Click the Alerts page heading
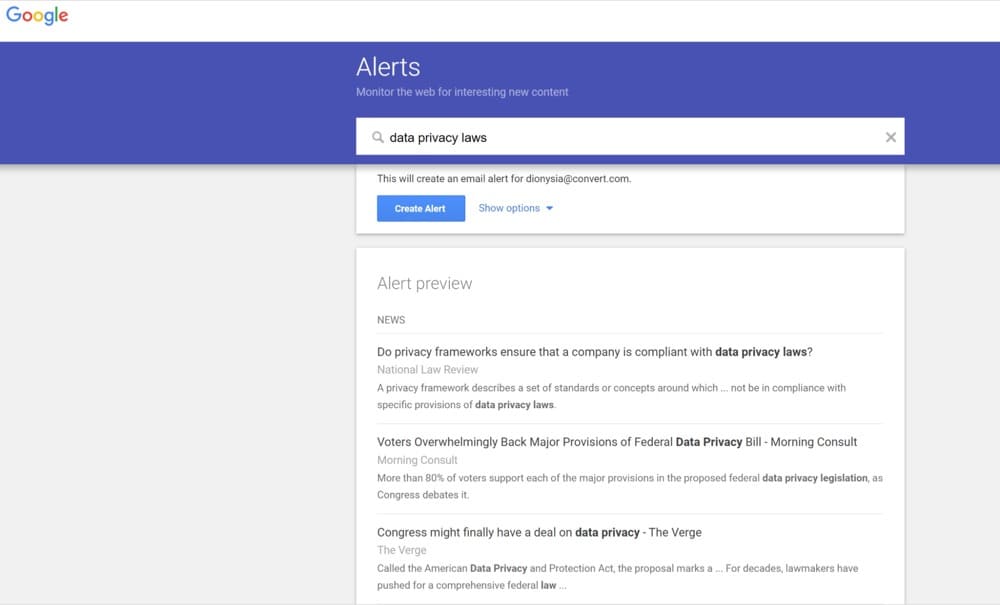This screenshot has height=605, width=1000. click(x=388, y=67)
